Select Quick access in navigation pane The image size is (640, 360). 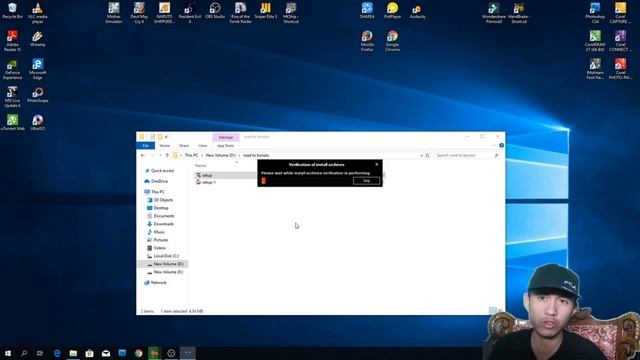point(160,171)
